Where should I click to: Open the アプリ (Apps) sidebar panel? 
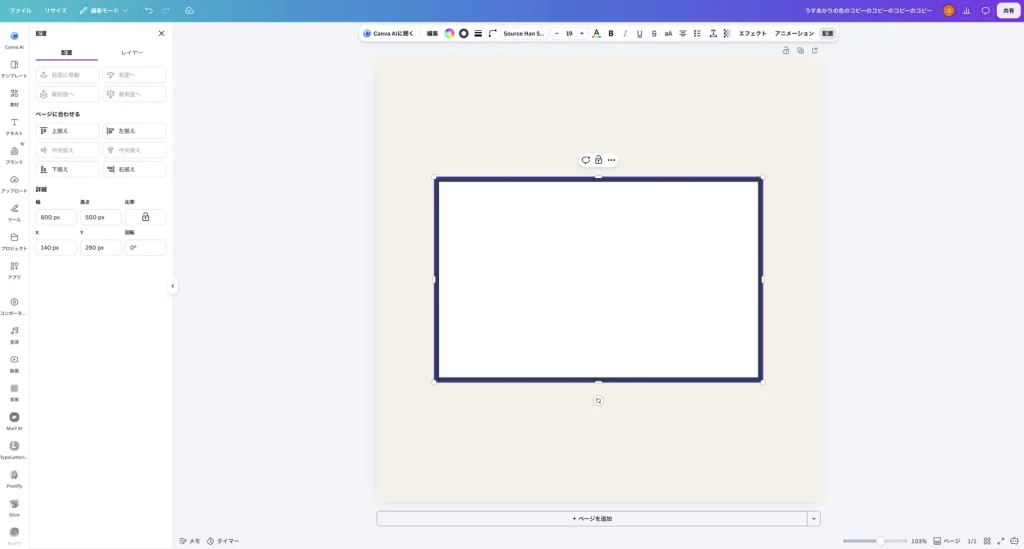14,270
